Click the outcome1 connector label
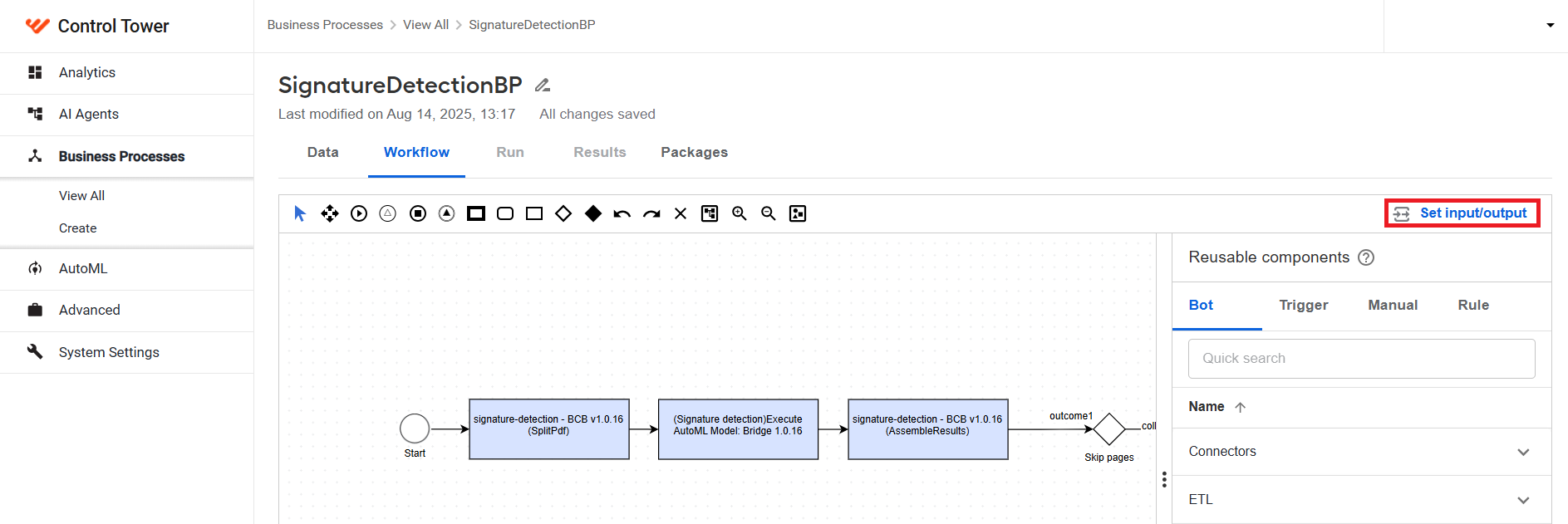This screenshot has height=524, width=1568. [1070, 416]
